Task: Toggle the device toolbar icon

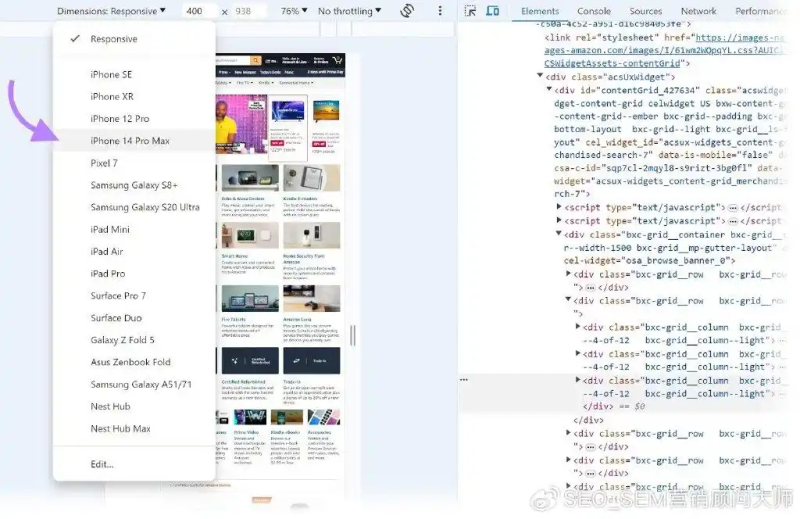Action: pyautogui.click(x=492, y=11)
